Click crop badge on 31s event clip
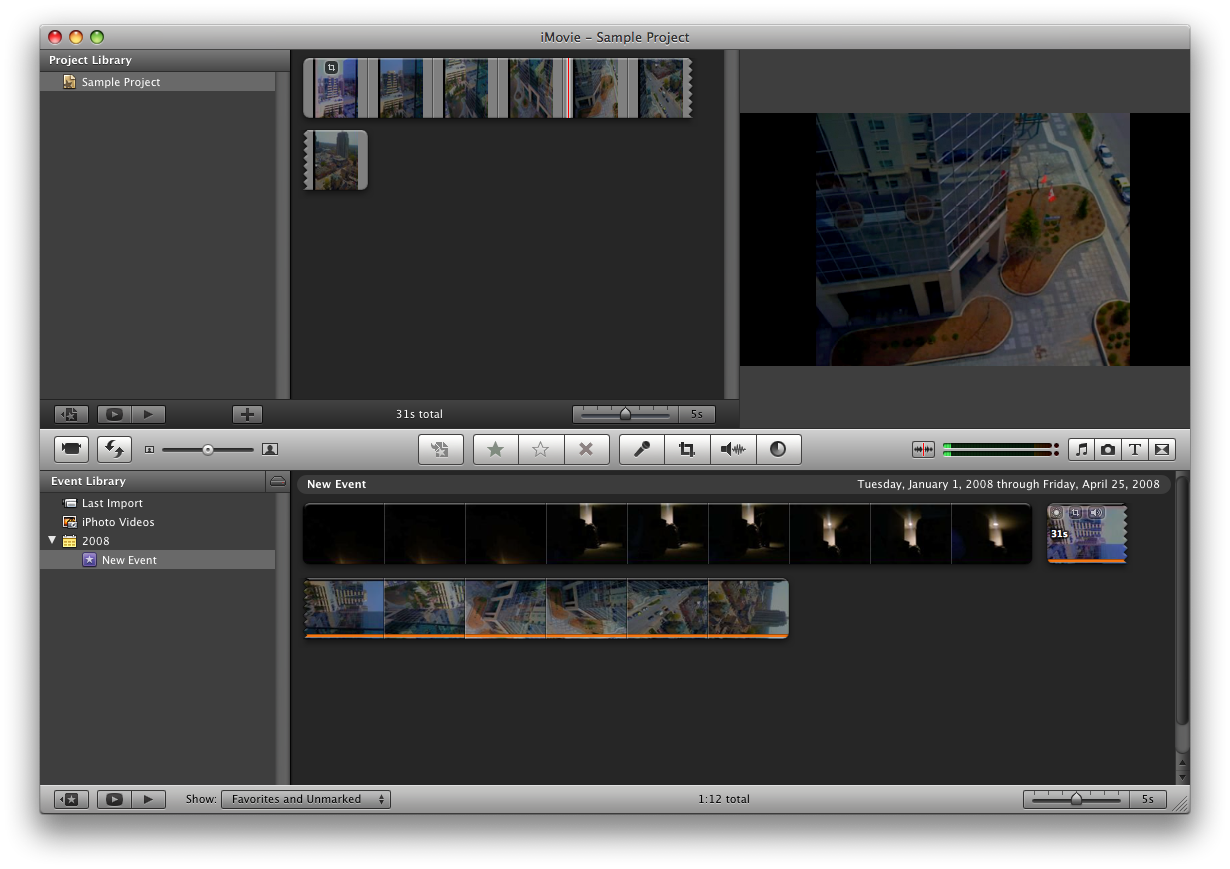This screenshot has height=869, width=1230. coord(1076,513)
